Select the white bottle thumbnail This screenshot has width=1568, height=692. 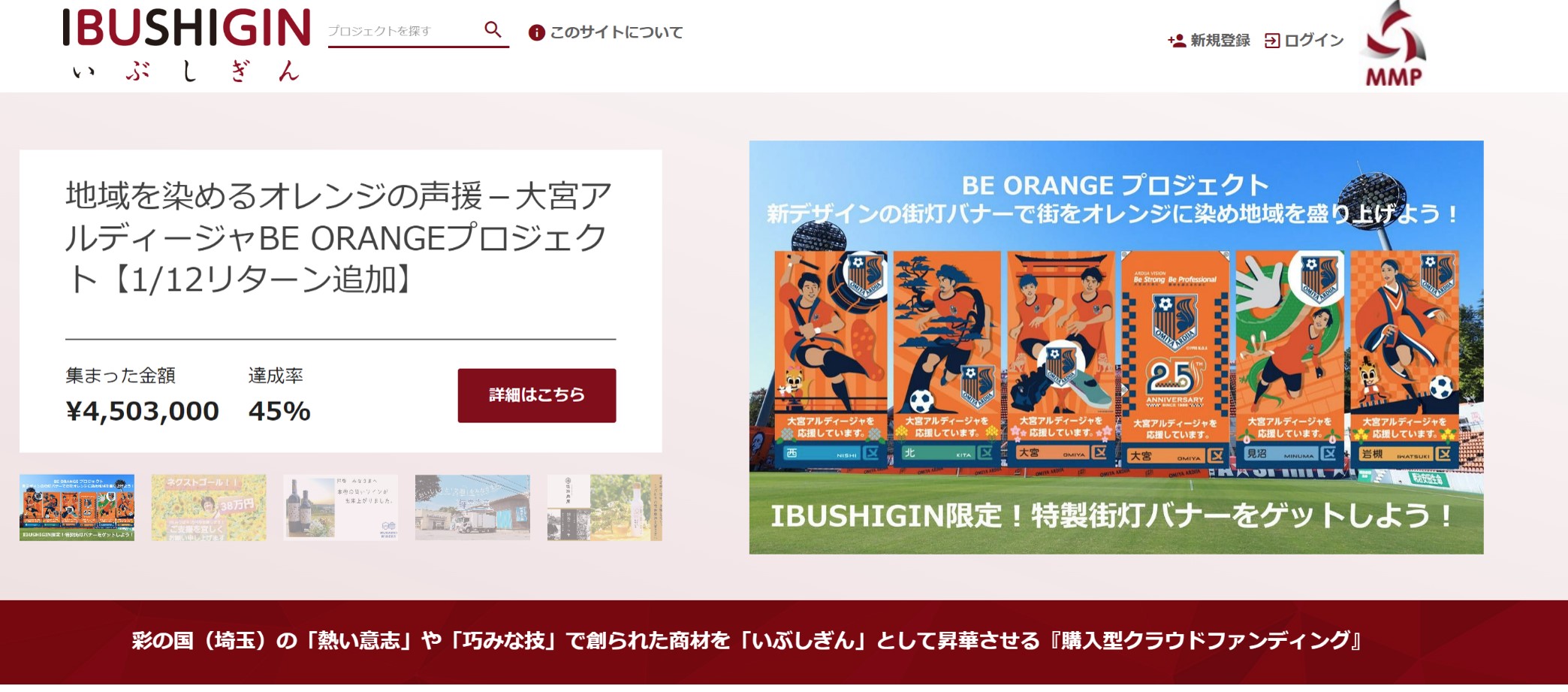605,507
